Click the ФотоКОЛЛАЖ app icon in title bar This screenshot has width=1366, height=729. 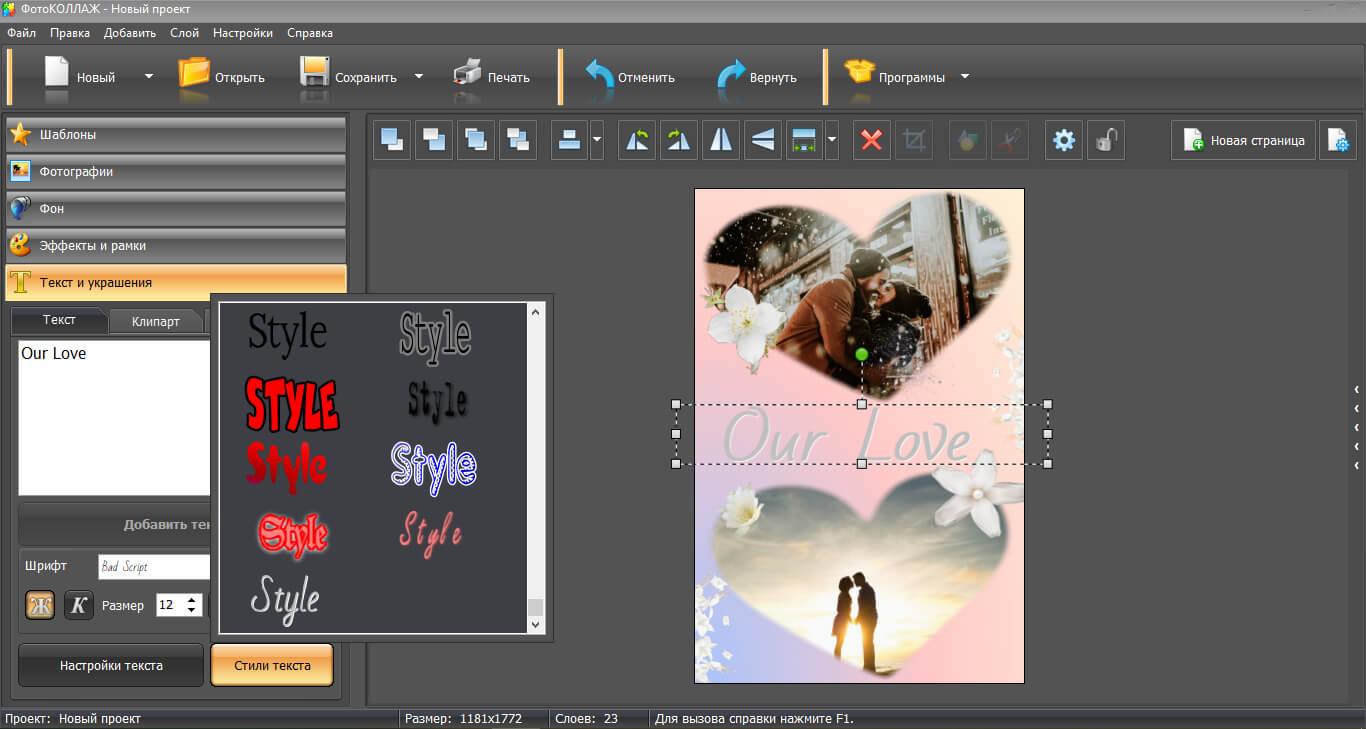tap(10, 9)
